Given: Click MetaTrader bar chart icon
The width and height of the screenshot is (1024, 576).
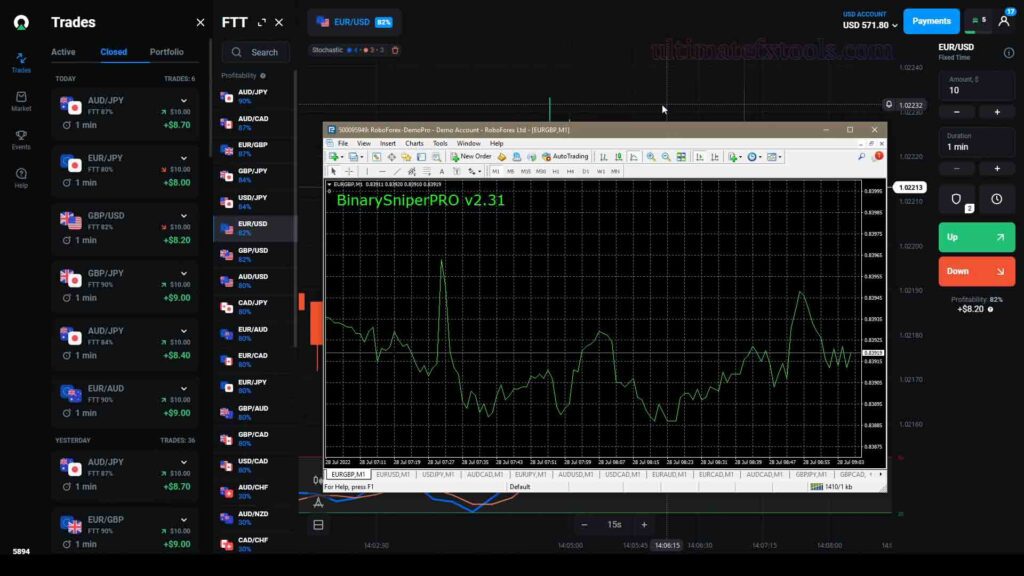Looking at the screenshot, I should (603, 157).
